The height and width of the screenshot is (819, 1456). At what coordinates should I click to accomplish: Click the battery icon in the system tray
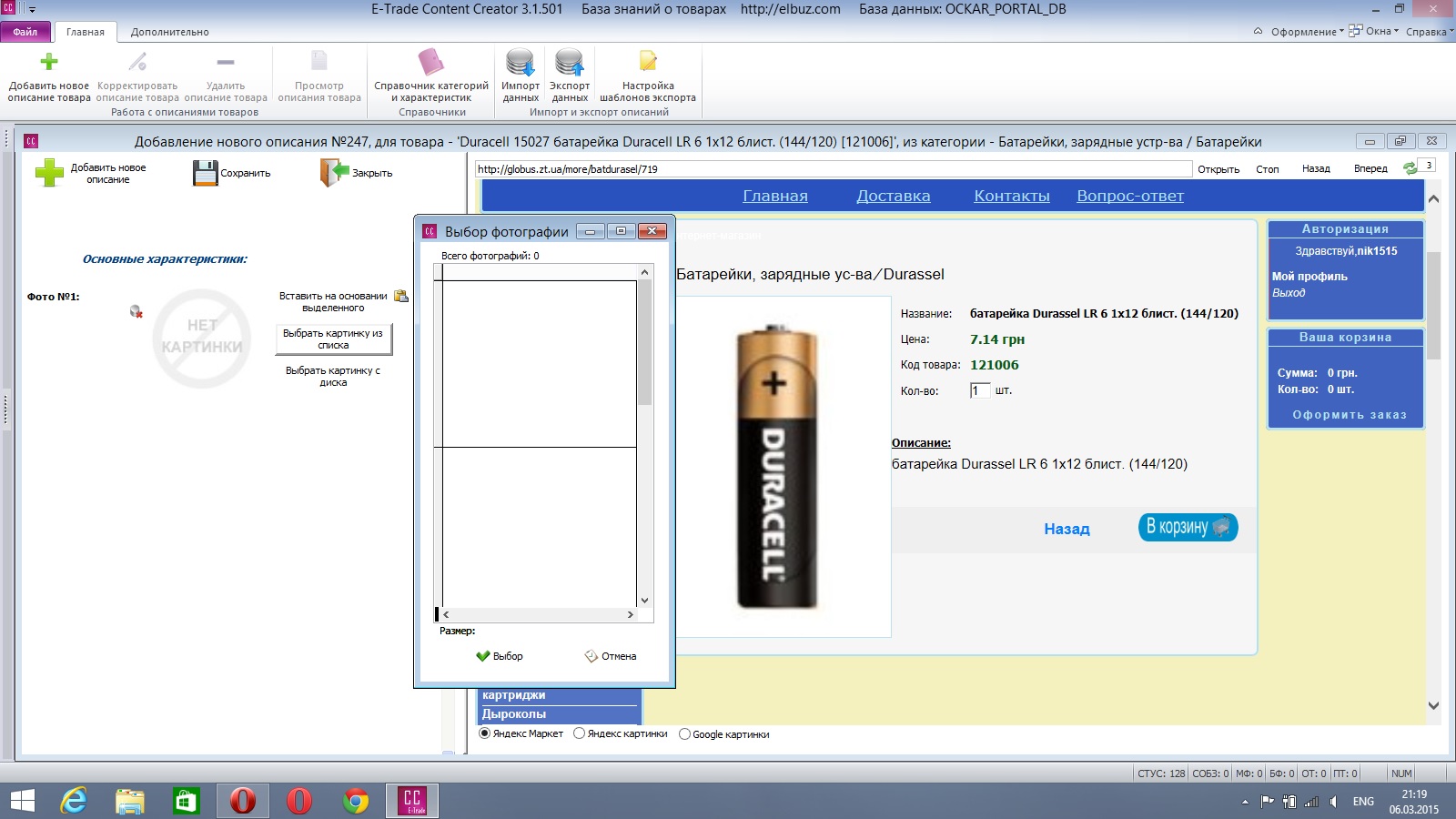tap(1289, 802)
